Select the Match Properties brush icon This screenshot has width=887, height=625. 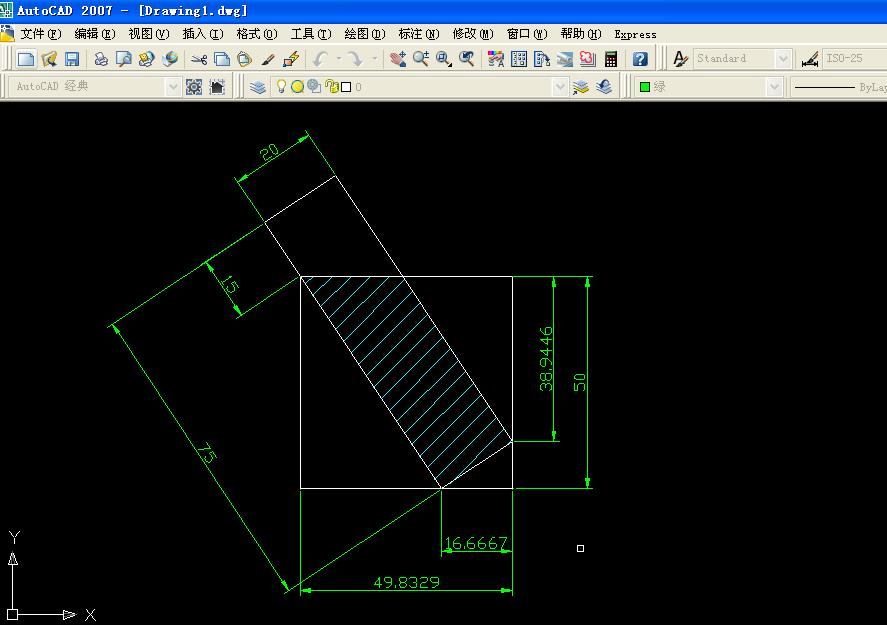point(268,59)
